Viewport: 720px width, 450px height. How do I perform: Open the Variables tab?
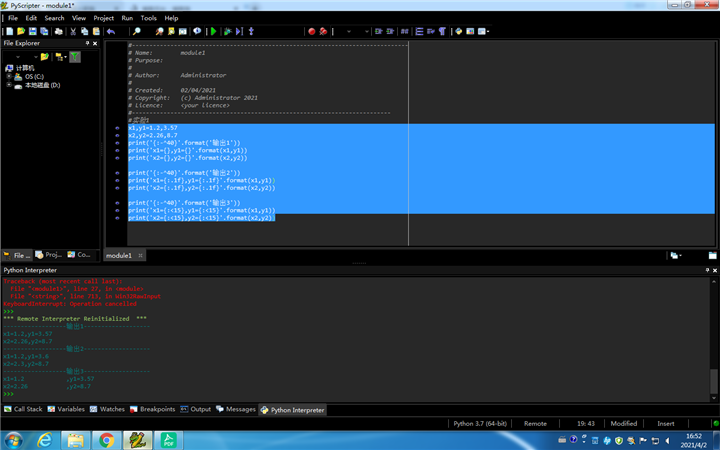pyautogui.click(x=66, y=409)
